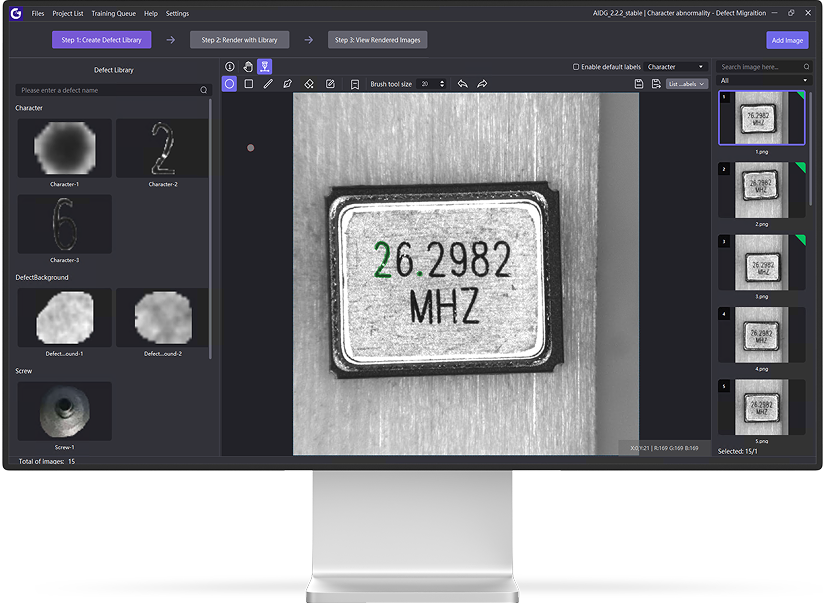The width and height of the screenshot is (823, 603).
Task: Select the rectangle drawing tool
Action: pyautogui.click(x=249, y=84)
